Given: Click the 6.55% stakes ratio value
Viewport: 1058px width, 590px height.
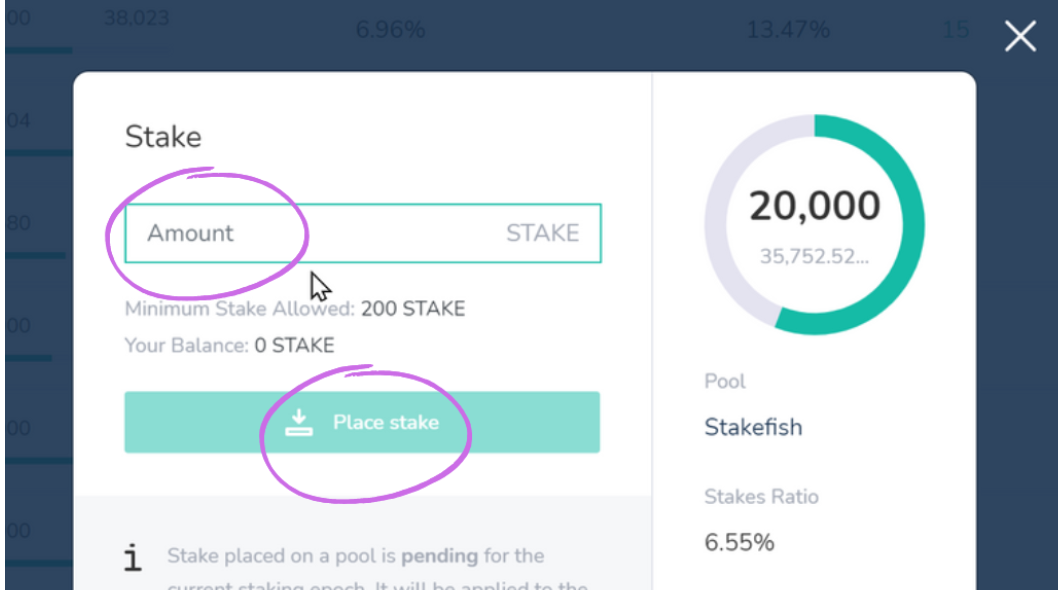Looking at the screenshot, I should pos(739,542).
